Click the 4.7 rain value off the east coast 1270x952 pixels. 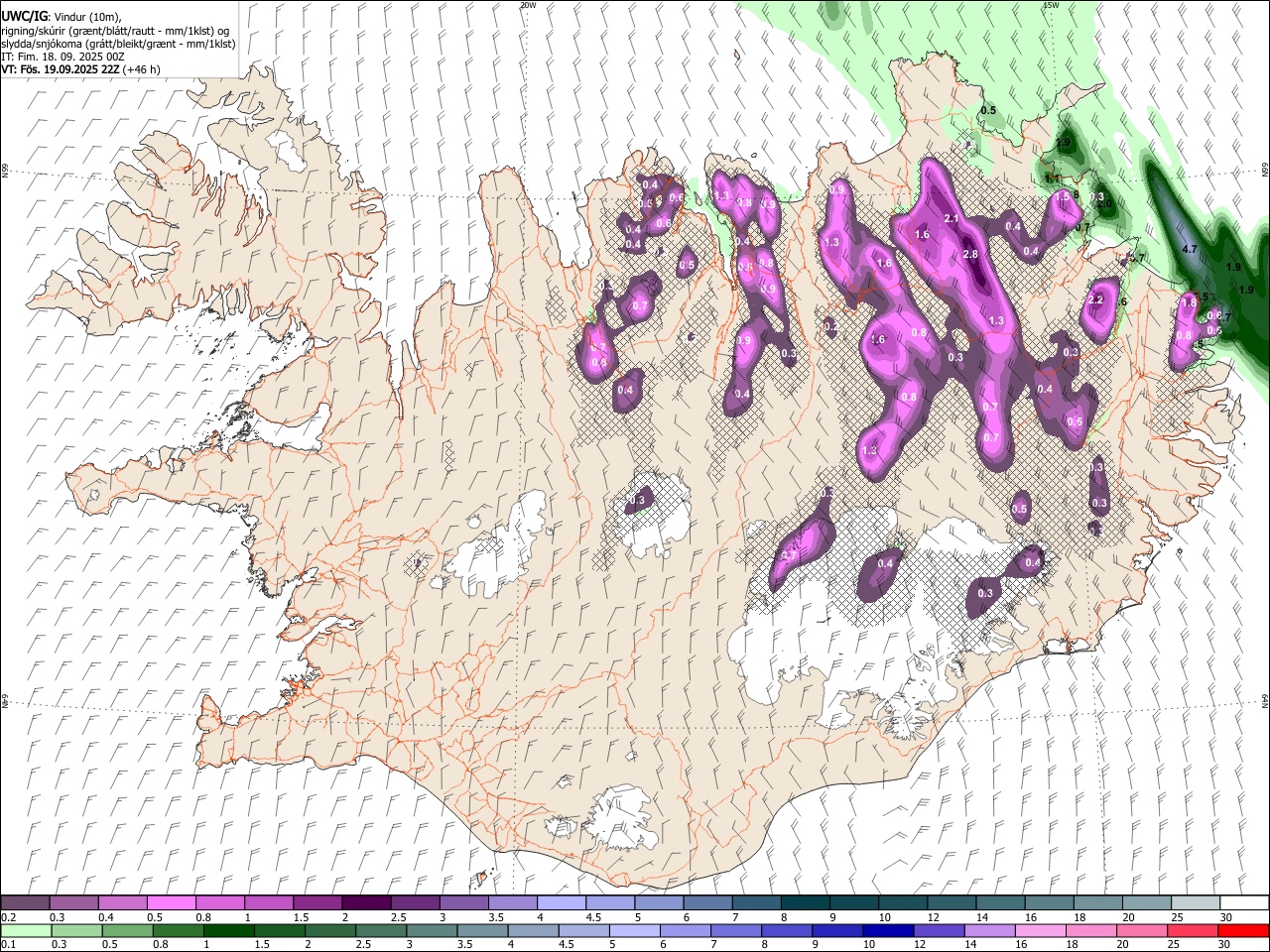click(1191, 249)
